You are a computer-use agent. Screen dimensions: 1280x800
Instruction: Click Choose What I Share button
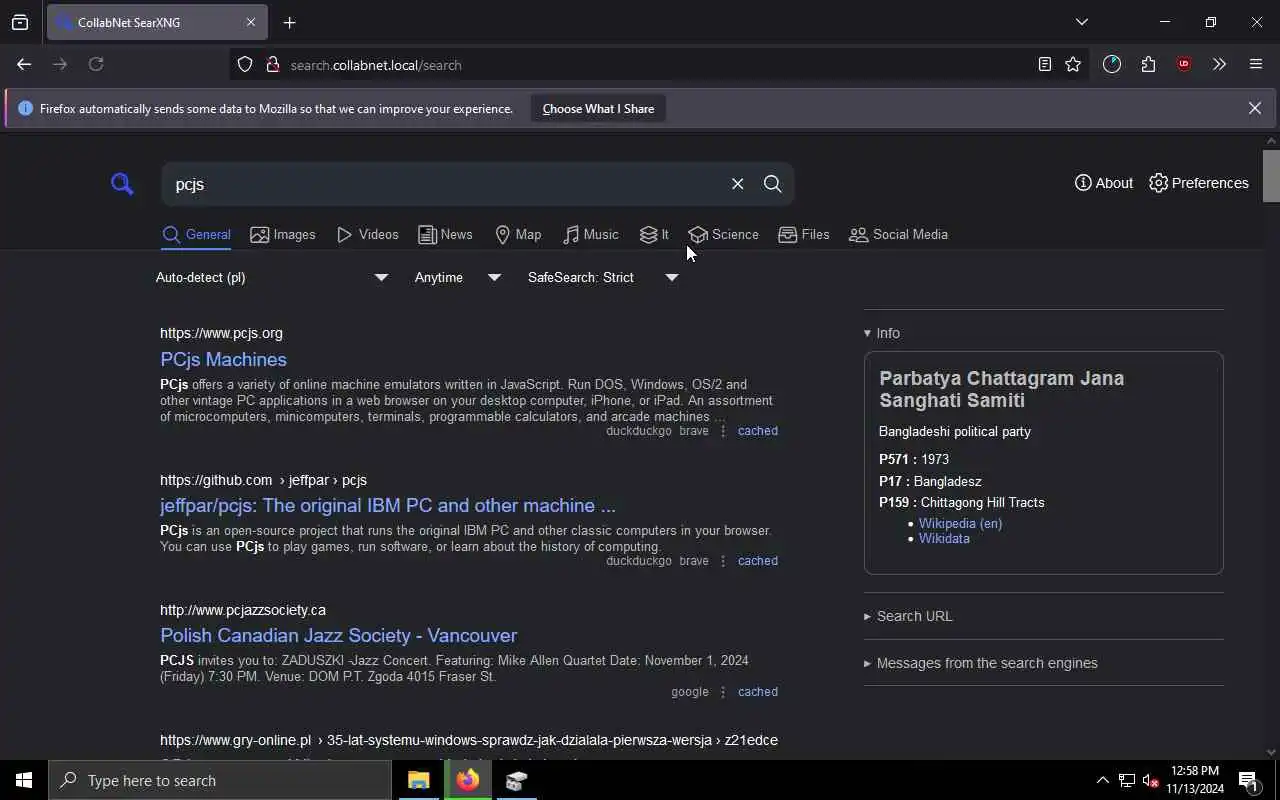point(598,108)
